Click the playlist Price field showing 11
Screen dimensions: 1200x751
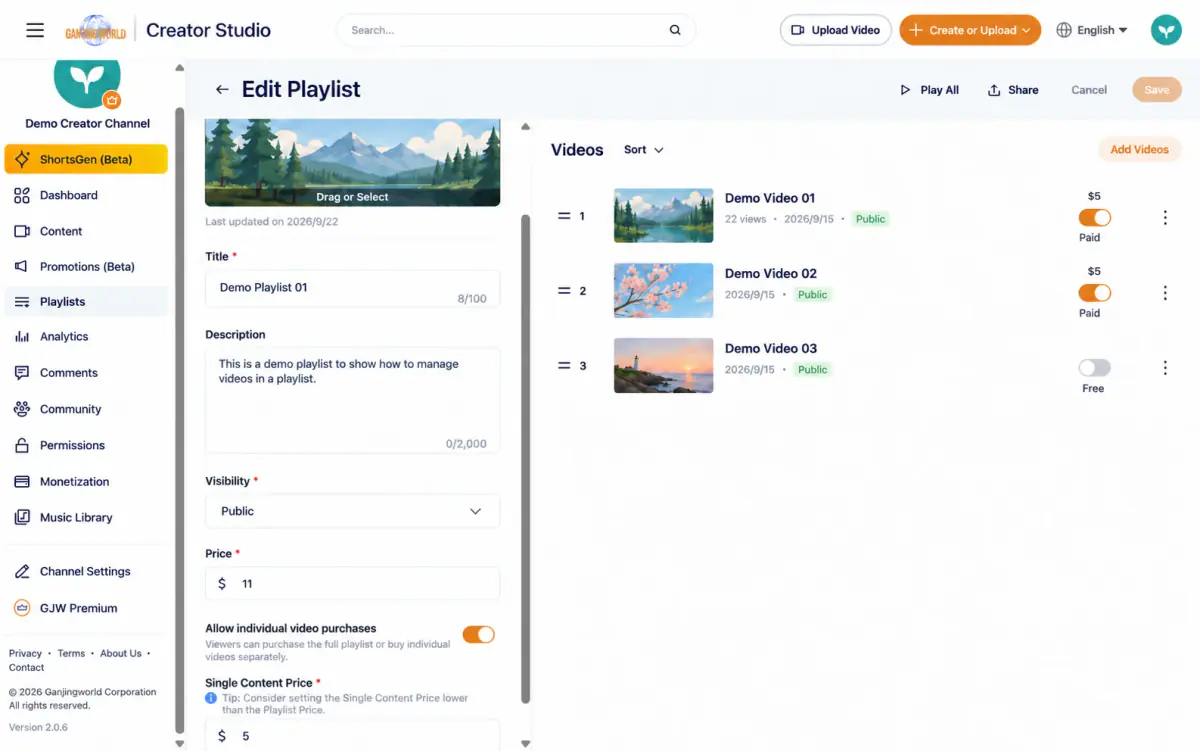[352, 584]
